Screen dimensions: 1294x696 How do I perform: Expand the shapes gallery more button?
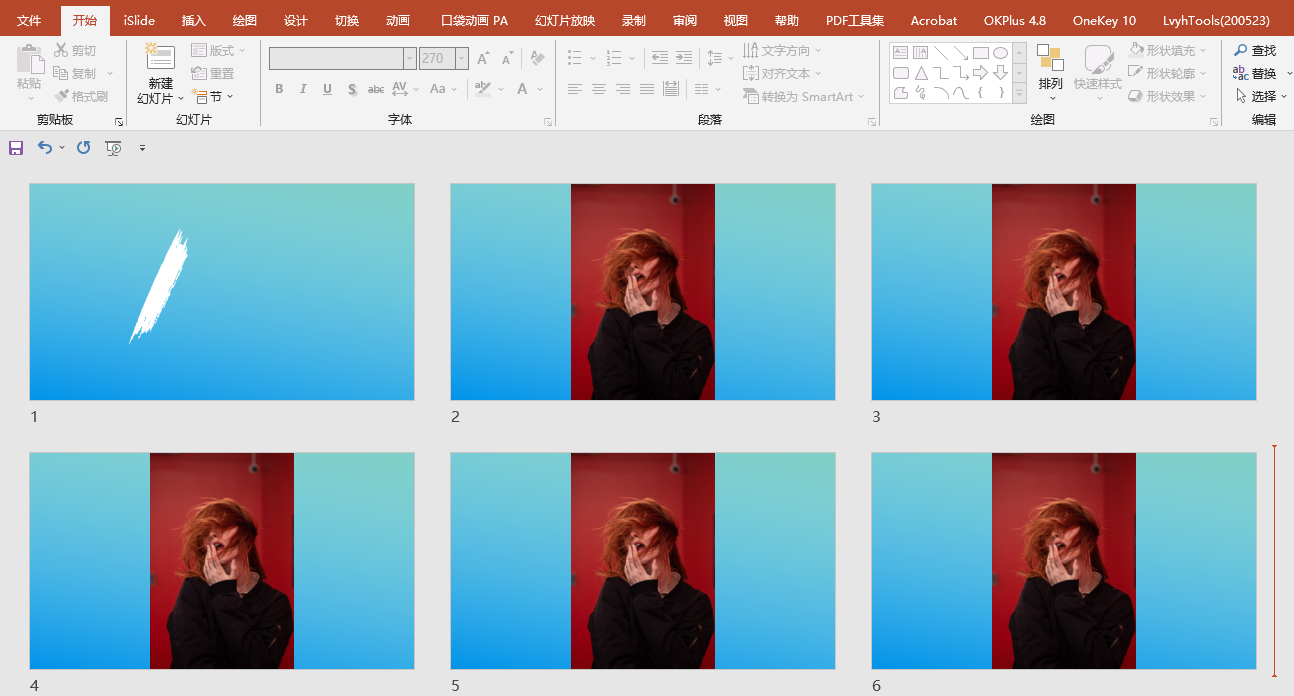[1019, 94]
